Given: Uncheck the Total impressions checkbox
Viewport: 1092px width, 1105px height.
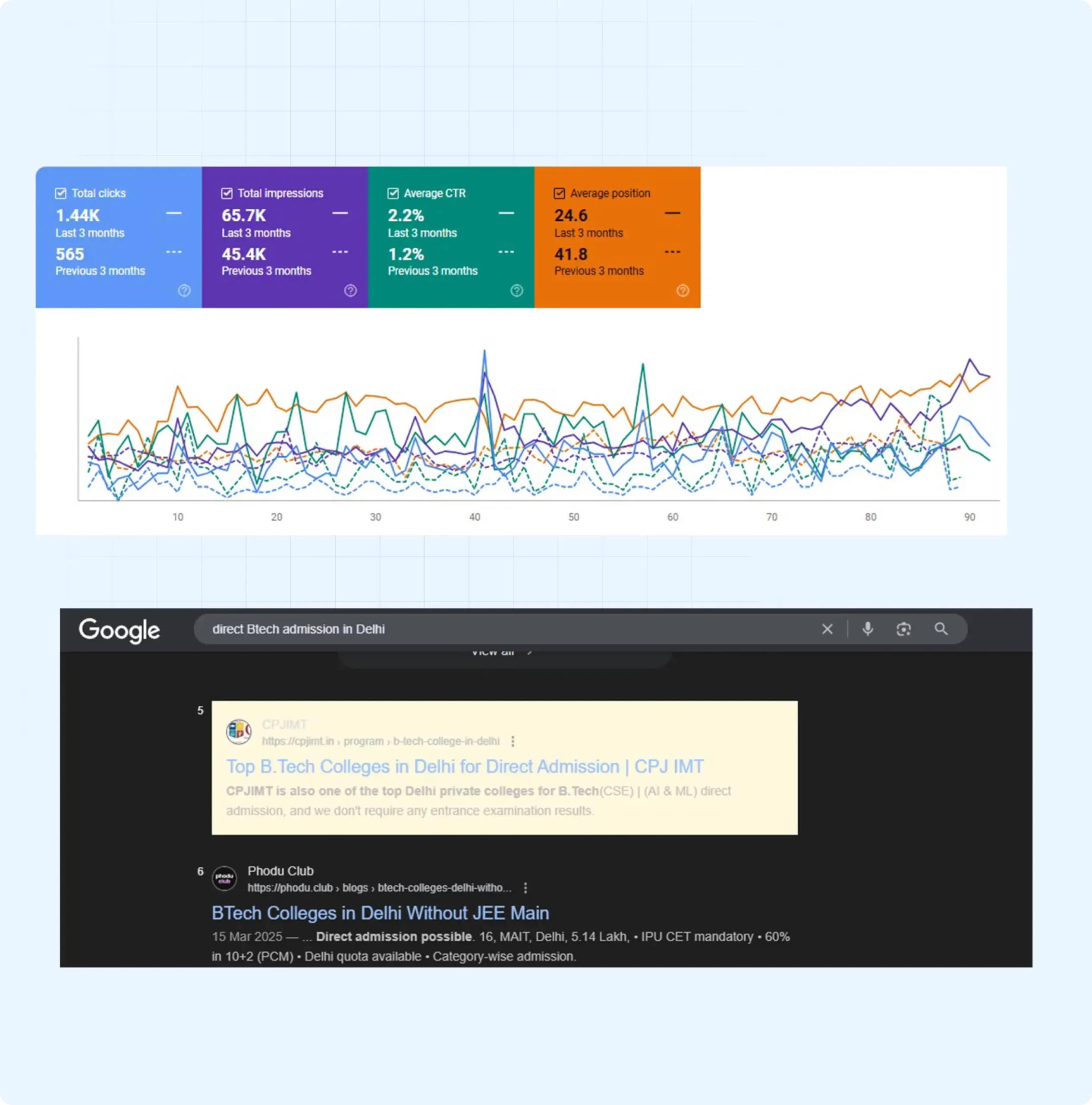Looking at the screenshot, I should click(227, 193).
